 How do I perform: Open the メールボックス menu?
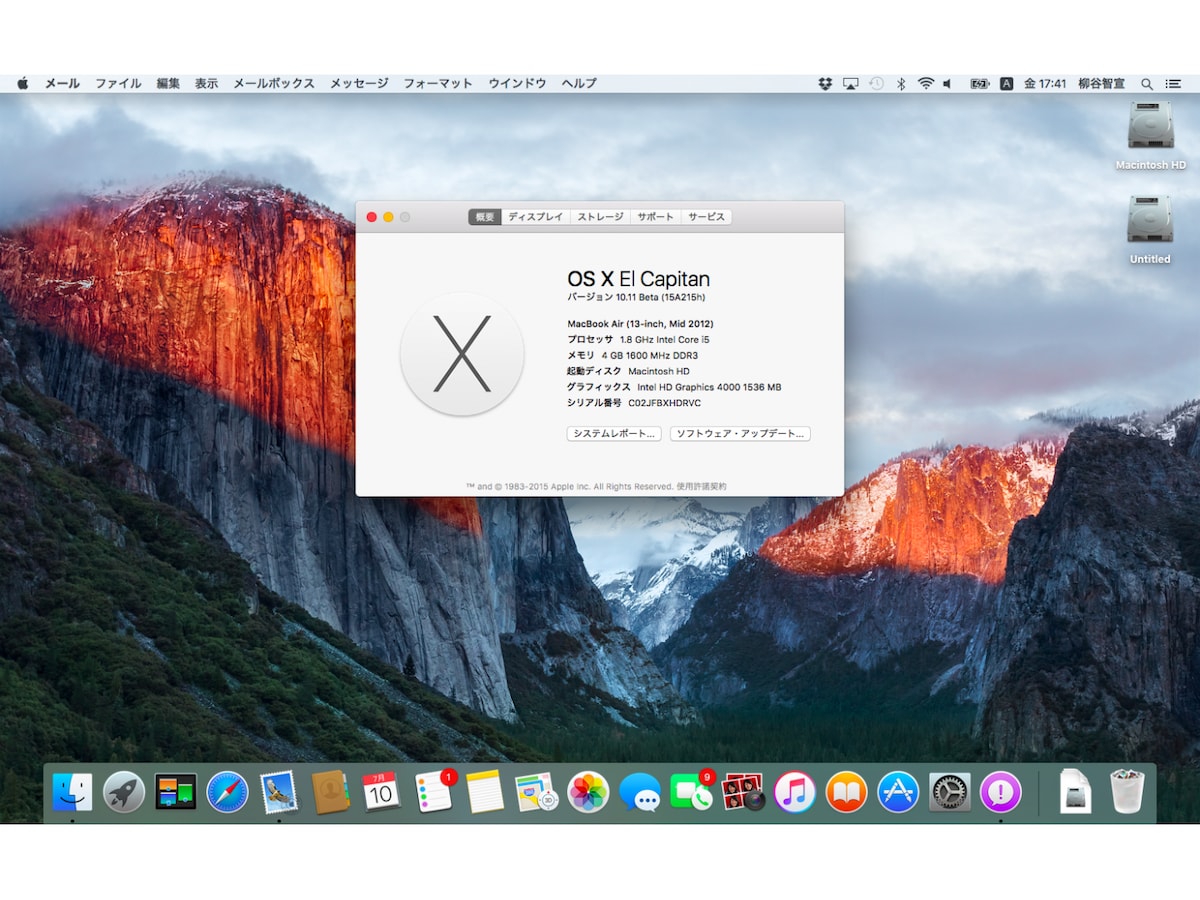click(274, 84)
